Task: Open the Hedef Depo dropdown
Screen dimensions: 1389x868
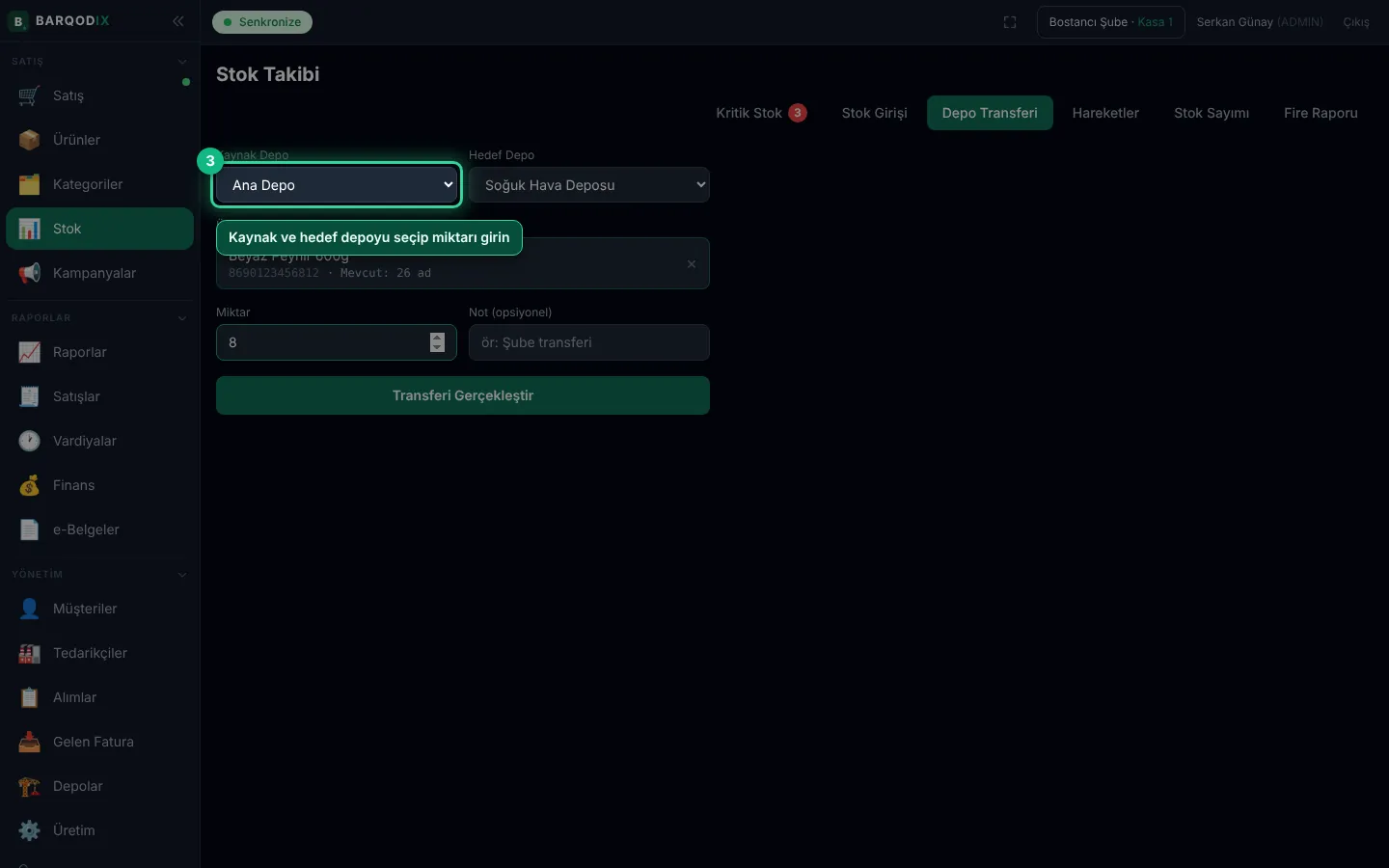Action: [x=589, y=184]
